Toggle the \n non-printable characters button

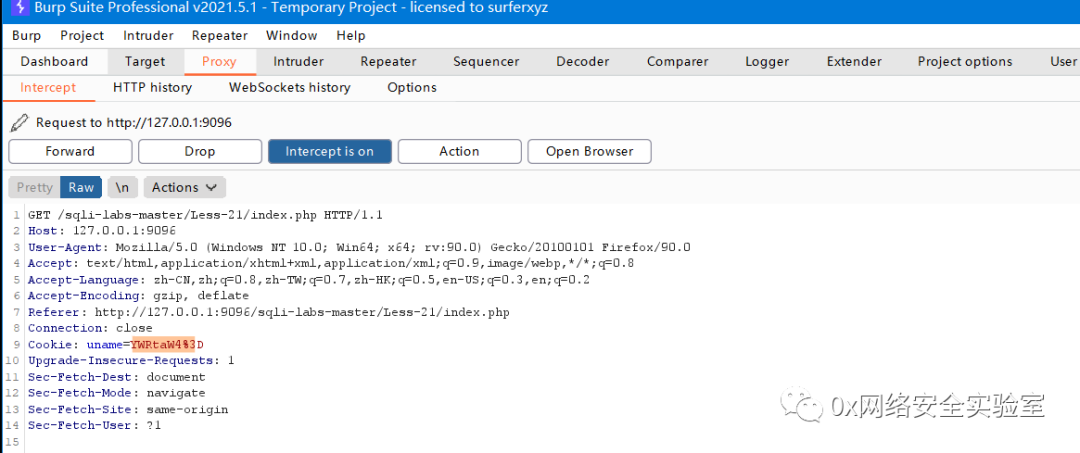(x=122, y=187)
